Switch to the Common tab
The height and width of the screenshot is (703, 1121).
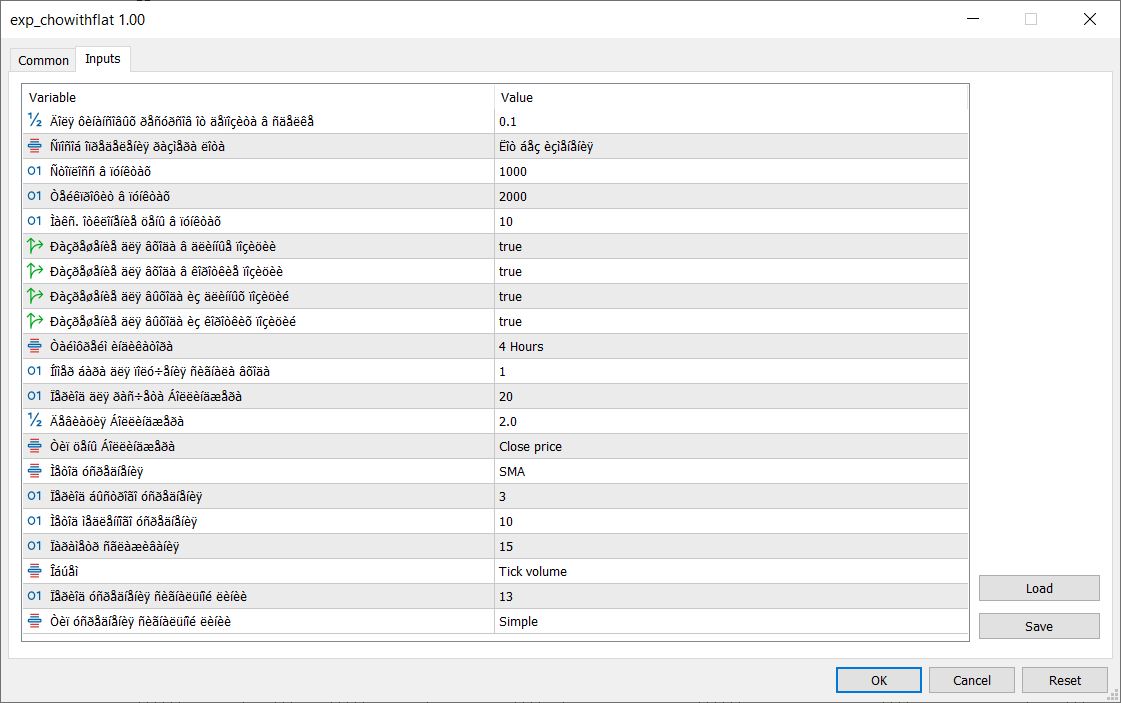[x=44, y=60]
